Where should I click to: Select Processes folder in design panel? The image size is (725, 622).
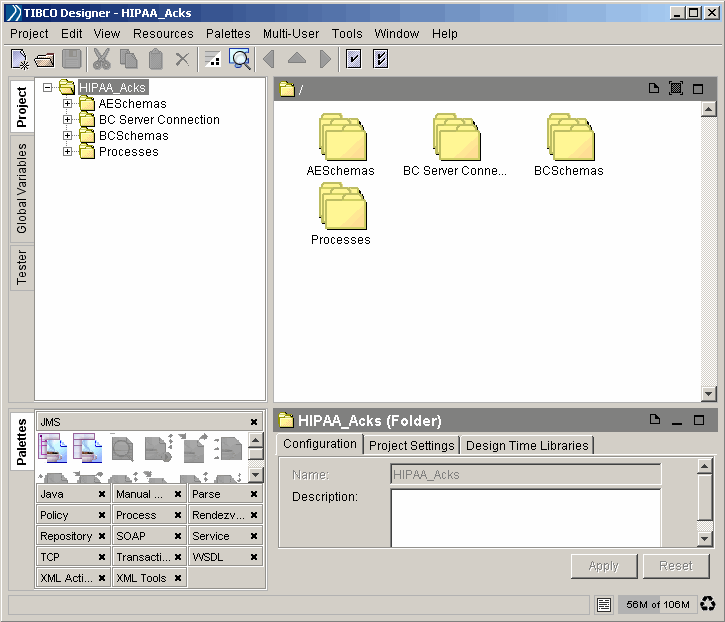coord(342,206)
